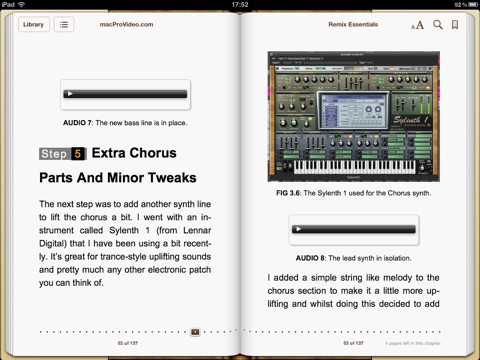Seek within the AUDIO 7 progress bar

coord(125,94)
